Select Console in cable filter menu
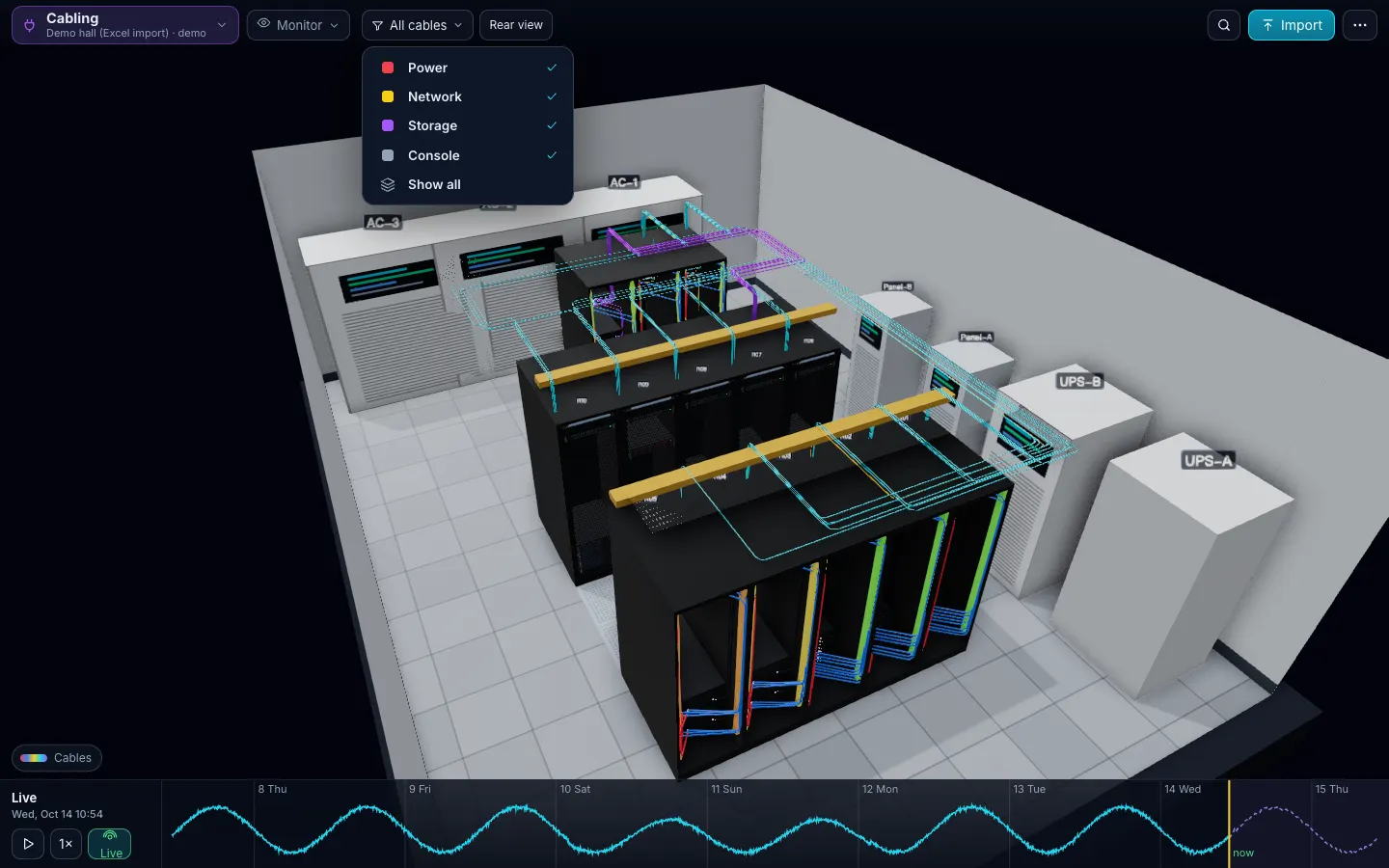 468,155
